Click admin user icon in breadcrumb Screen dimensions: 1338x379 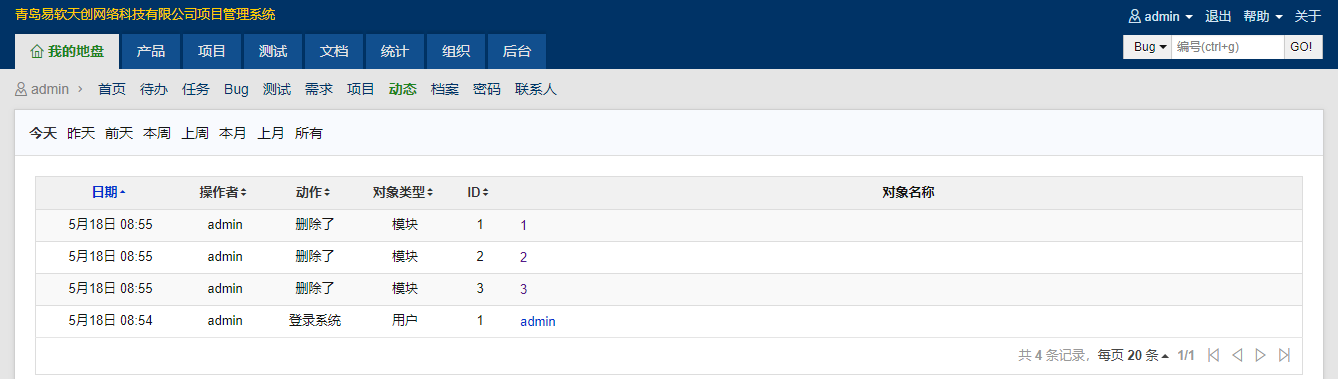pos(21,89)
